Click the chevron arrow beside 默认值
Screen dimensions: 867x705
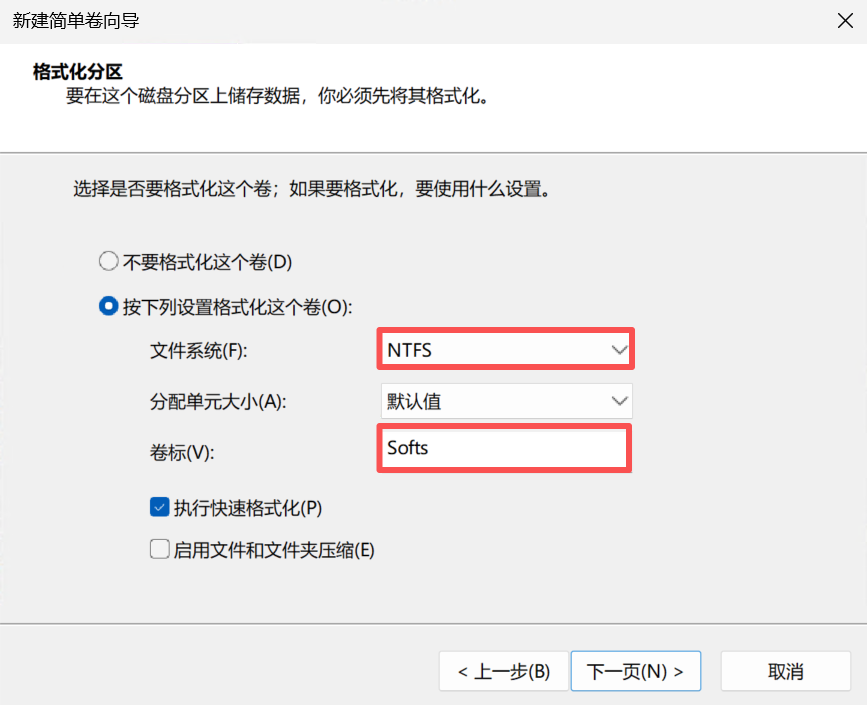tap(619, 402)
